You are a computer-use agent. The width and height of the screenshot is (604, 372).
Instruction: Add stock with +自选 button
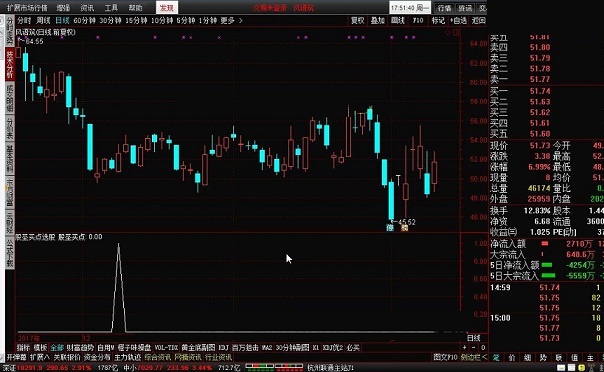(x=458, y=20)
